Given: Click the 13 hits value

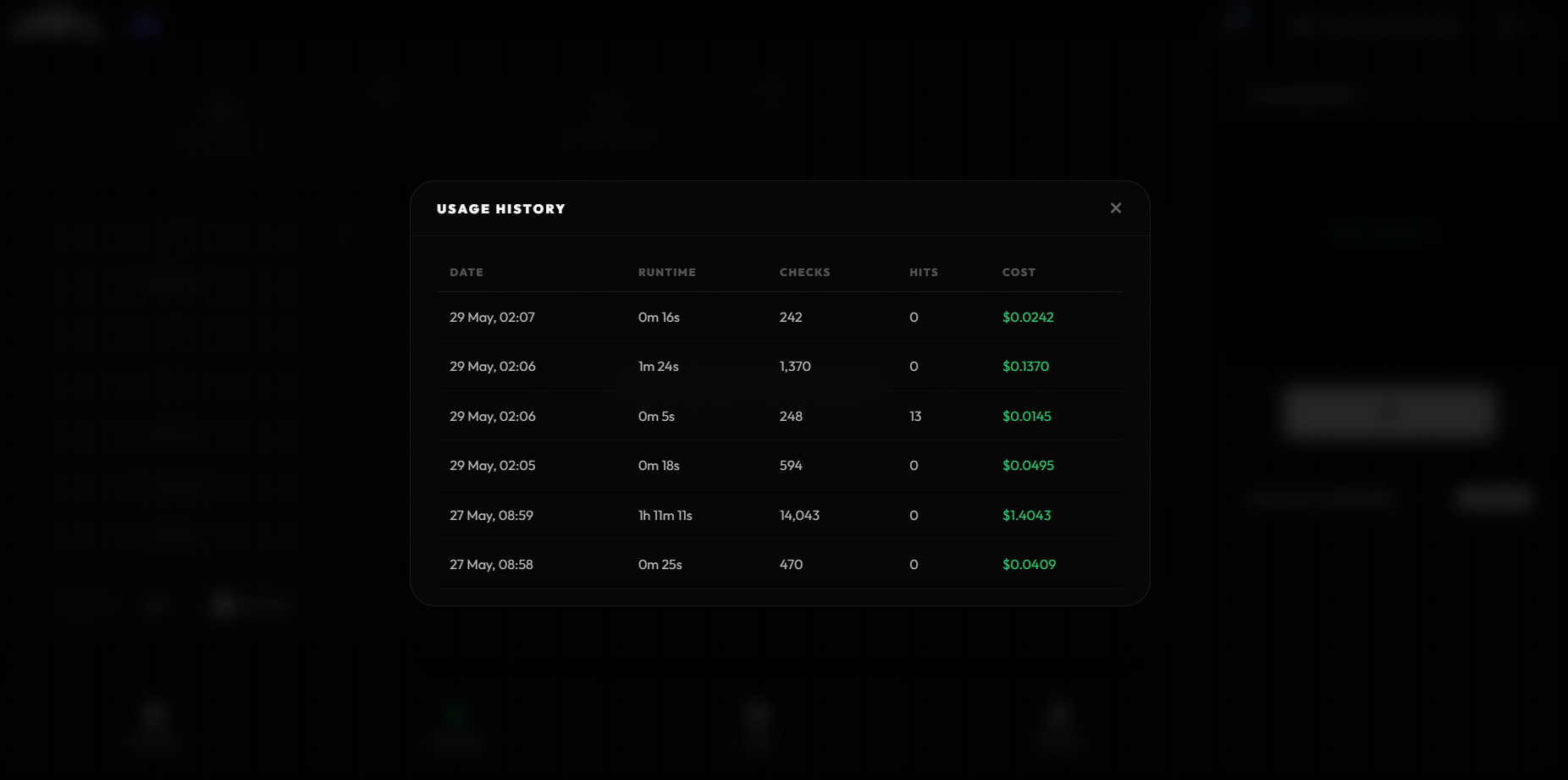Looking at the screenshot, I should (915, 417).
